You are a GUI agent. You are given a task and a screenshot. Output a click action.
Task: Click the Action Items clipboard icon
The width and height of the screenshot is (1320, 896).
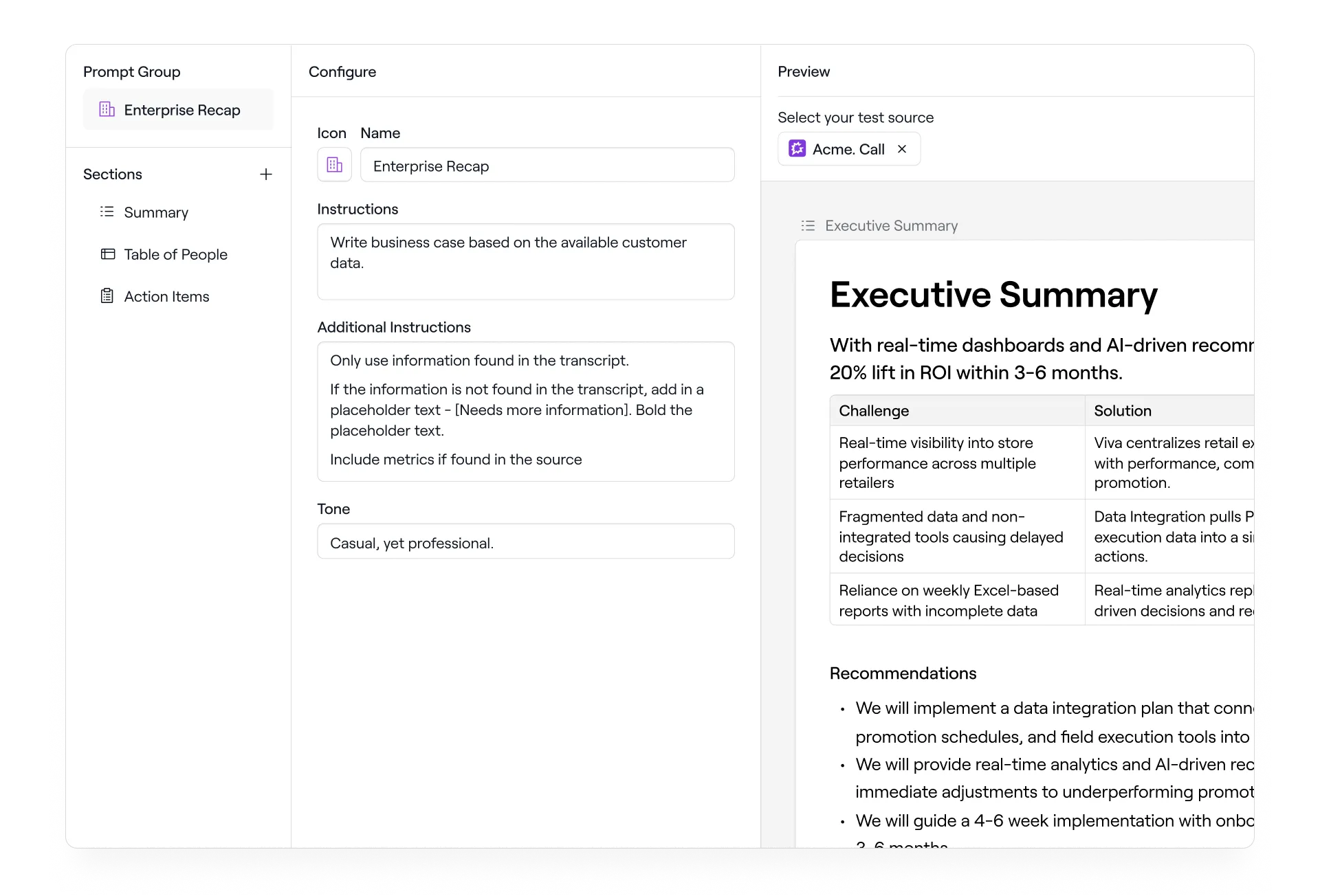[107, 296]
